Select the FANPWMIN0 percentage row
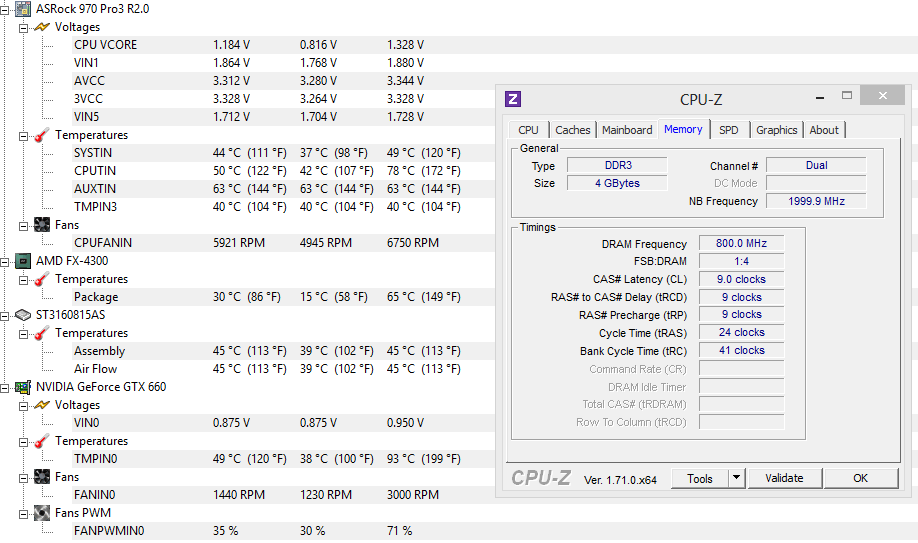918x543 pixels. click(495, 531)
